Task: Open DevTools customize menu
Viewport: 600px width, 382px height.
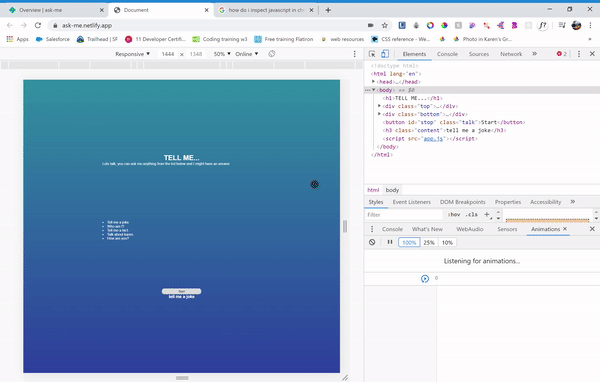Action: pyautogui.click(x=579, y=54)
